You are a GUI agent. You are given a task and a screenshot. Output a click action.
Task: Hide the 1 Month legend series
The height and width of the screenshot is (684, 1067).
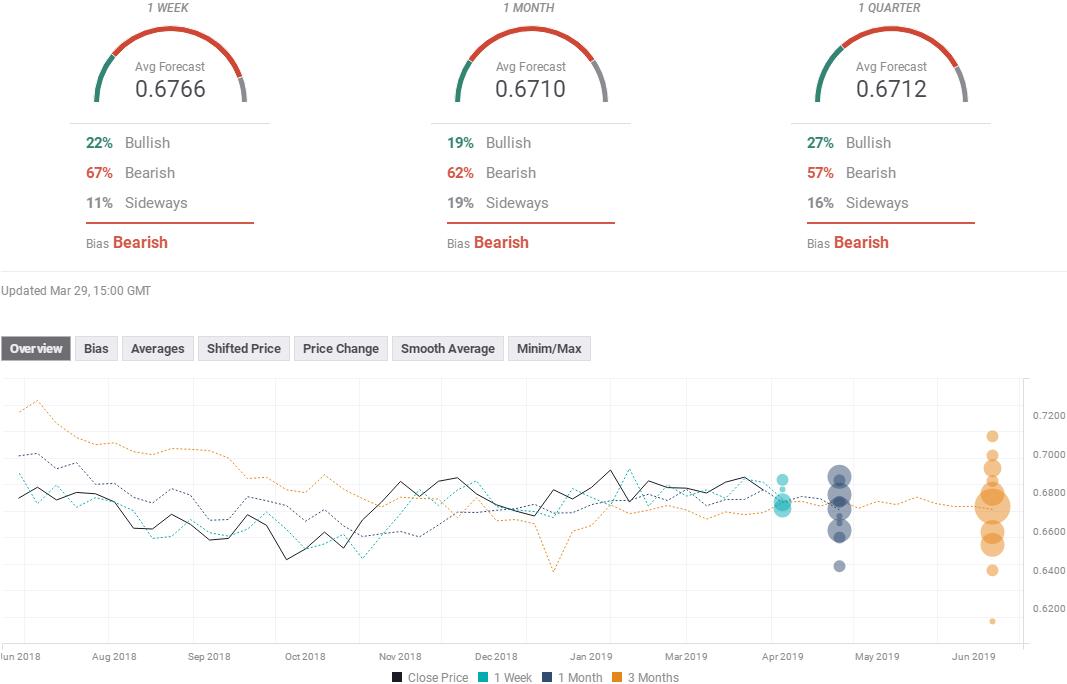(x=572, y=677)
